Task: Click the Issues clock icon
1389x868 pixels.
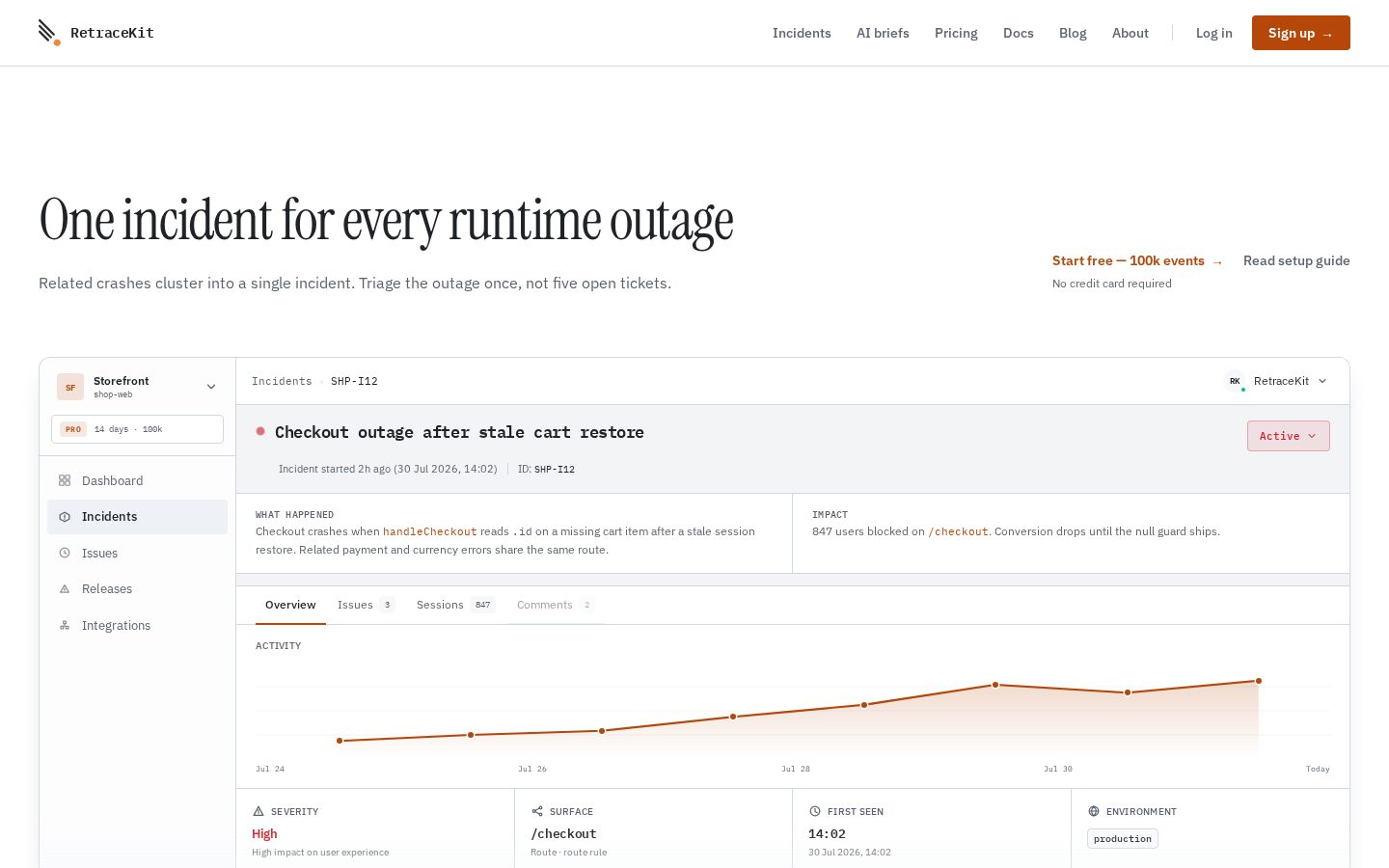Action: (65, 553)
